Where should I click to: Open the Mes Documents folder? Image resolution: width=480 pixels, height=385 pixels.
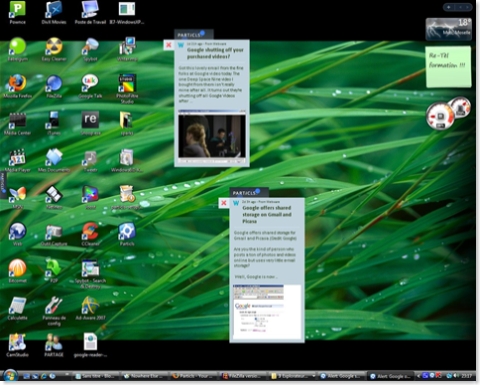[54, 160]
